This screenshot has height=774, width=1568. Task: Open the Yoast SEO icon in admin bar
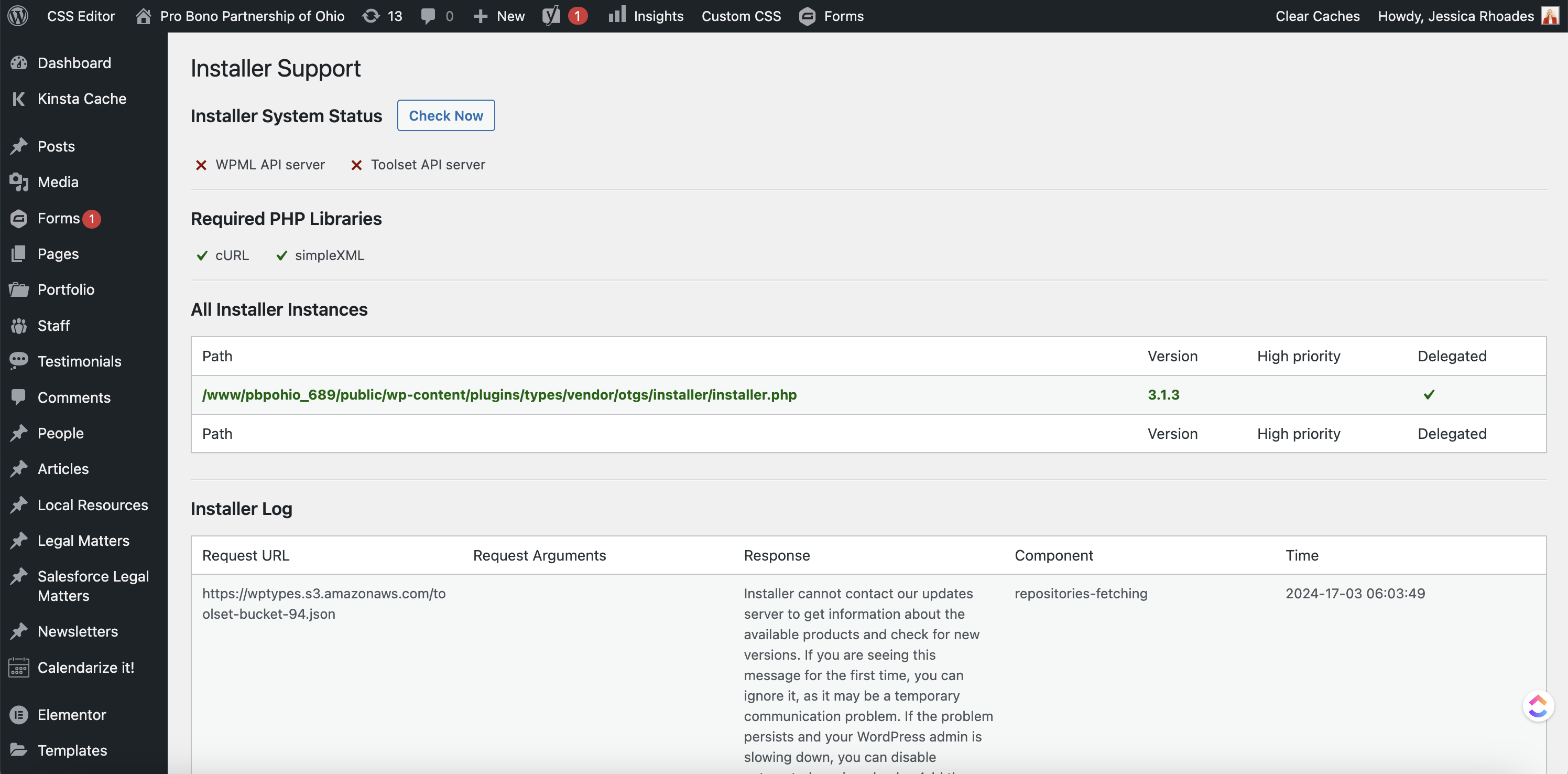[551, 16]
